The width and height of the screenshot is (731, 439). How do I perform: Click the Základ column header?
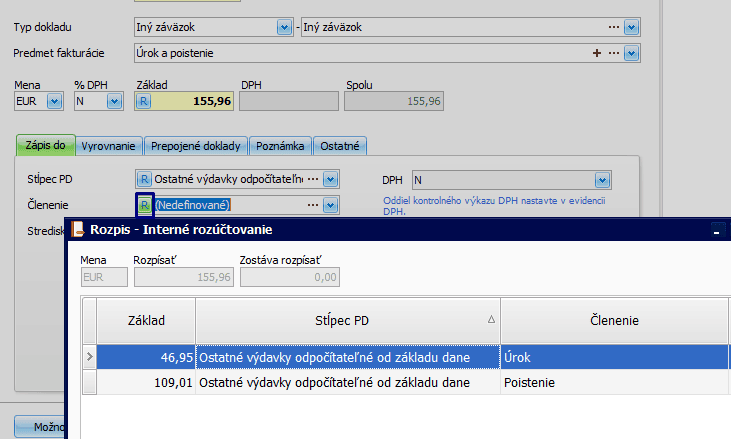click(x=146, y=320)
